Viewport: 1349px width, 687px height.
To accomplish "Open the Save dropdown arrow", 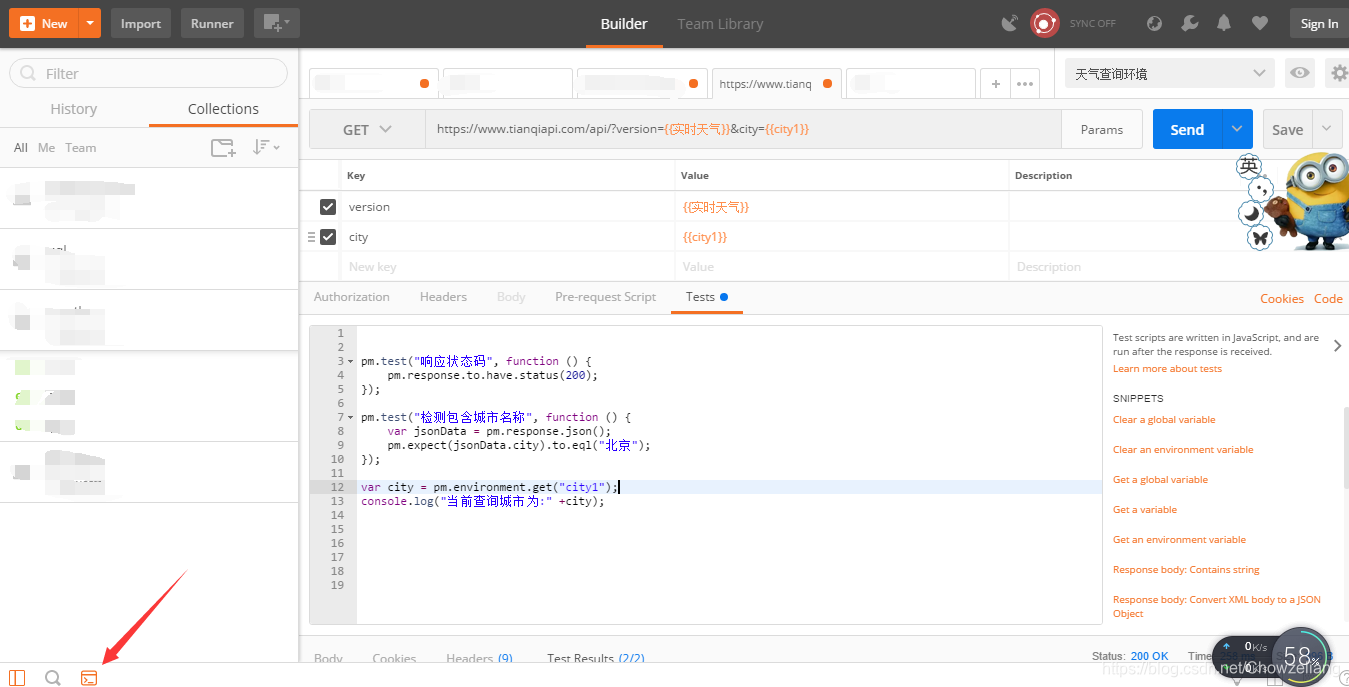I will pos(1327,130).
